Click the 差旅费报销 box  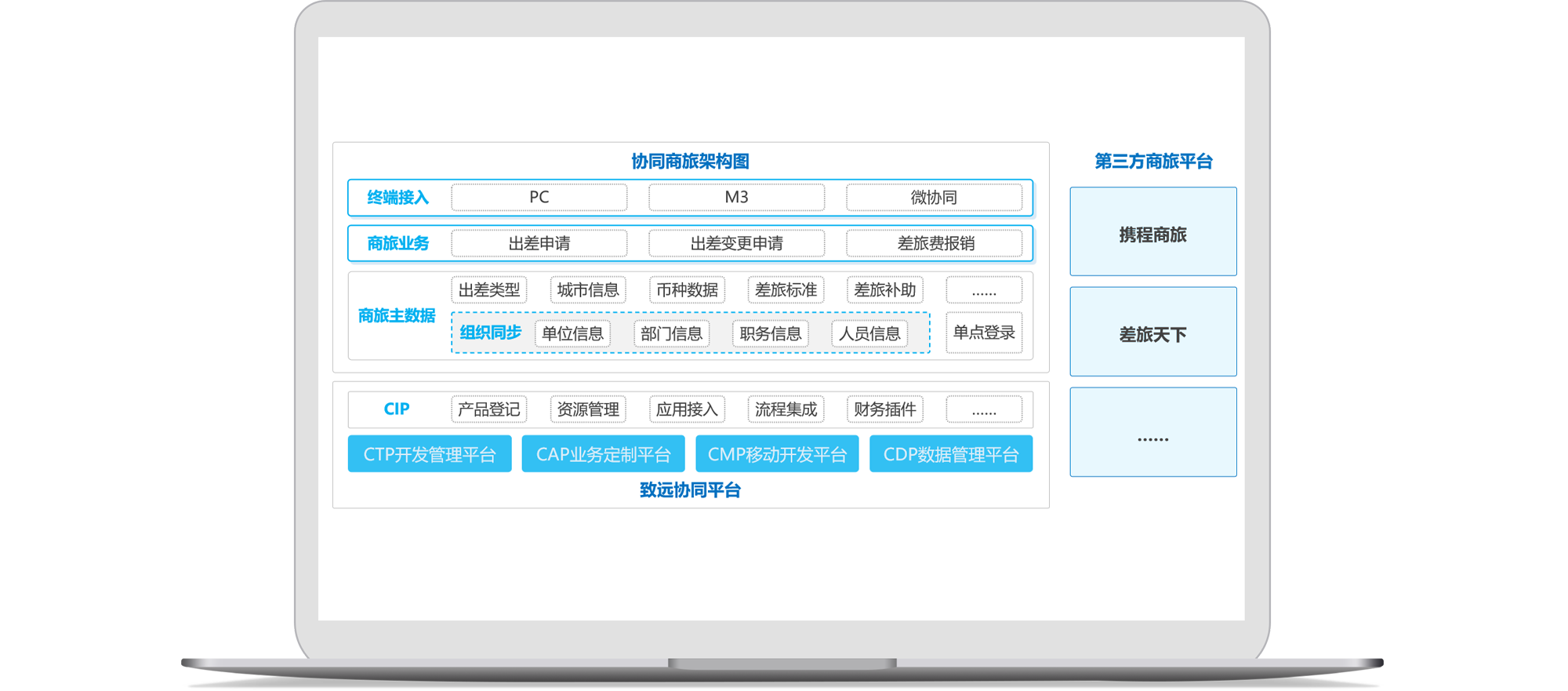(x=934, y=243)
